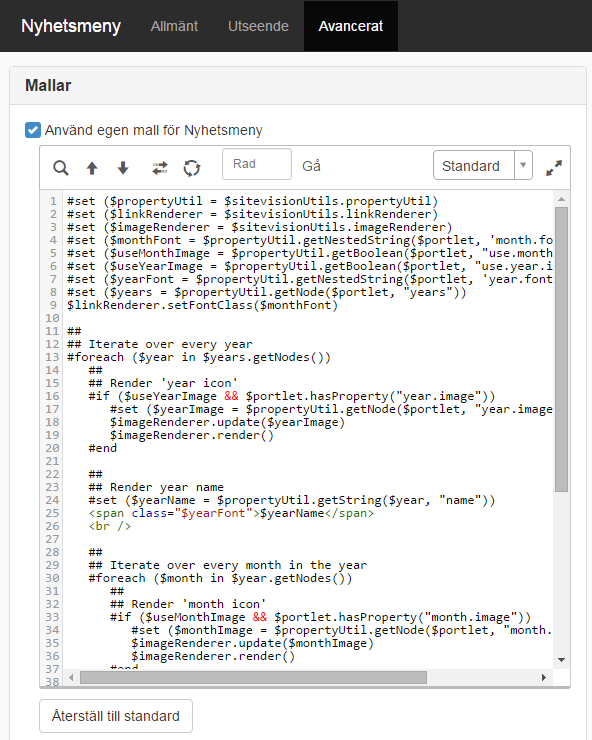Open the replace (swap arrows) tool
Screen dimensions: 592x740
160,168
